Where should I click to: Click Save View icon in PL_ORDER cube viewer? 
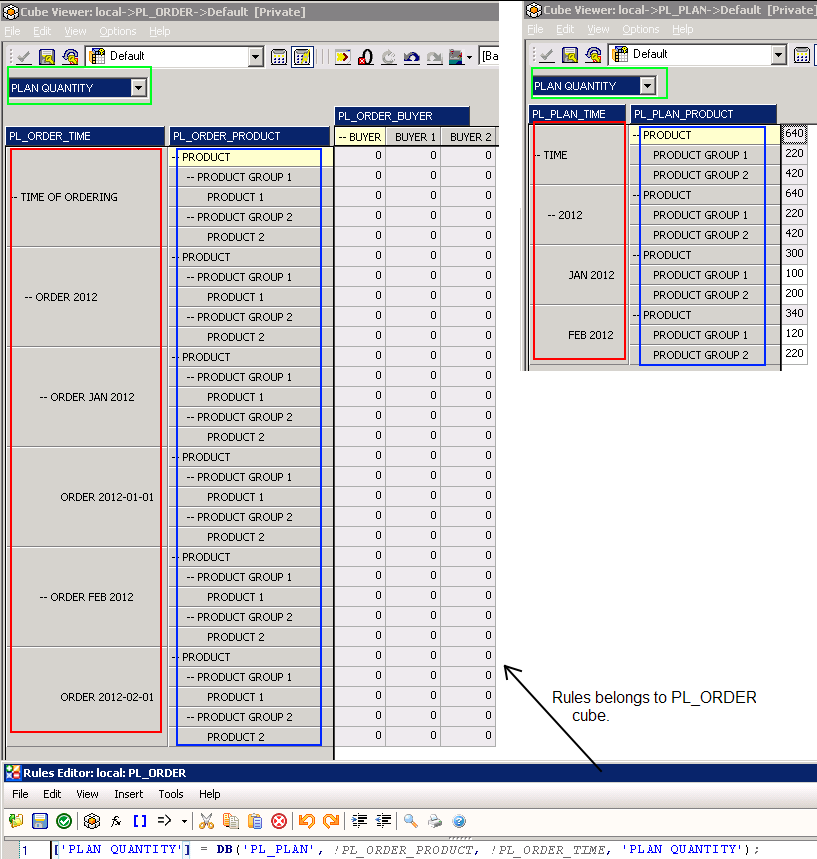click(47, 56)
